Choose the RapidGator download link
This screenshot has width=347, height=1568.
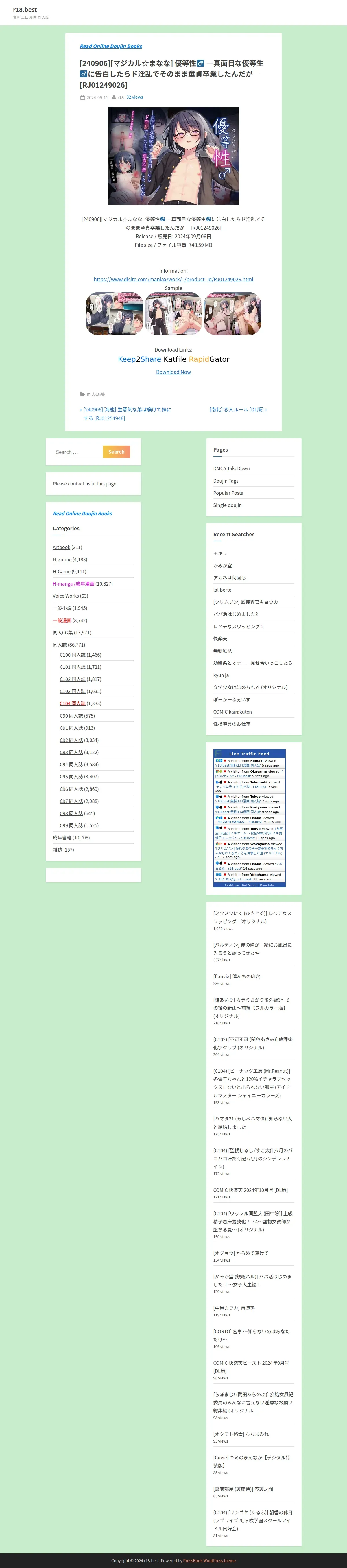click(x=209, y=359)
